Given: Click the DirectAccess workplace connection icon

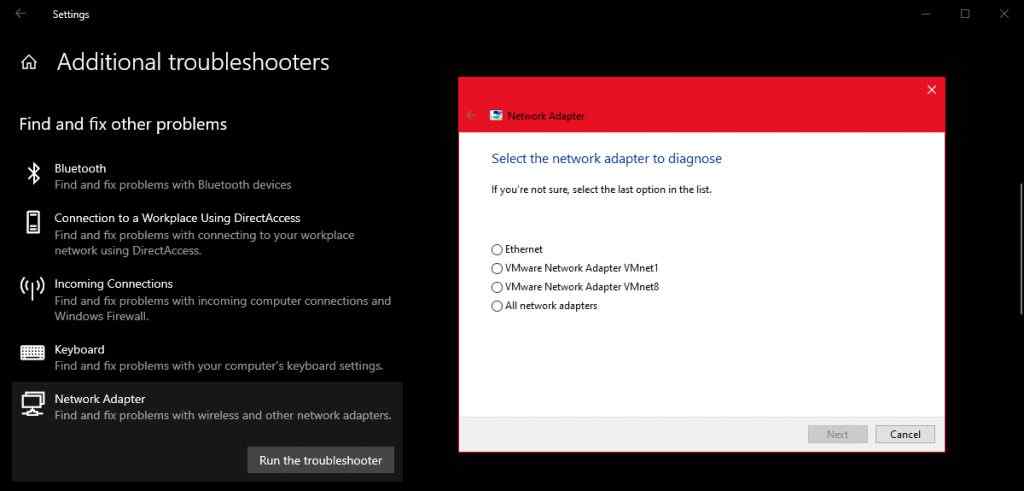Looking at the screenshot, I should click(33, 221).
